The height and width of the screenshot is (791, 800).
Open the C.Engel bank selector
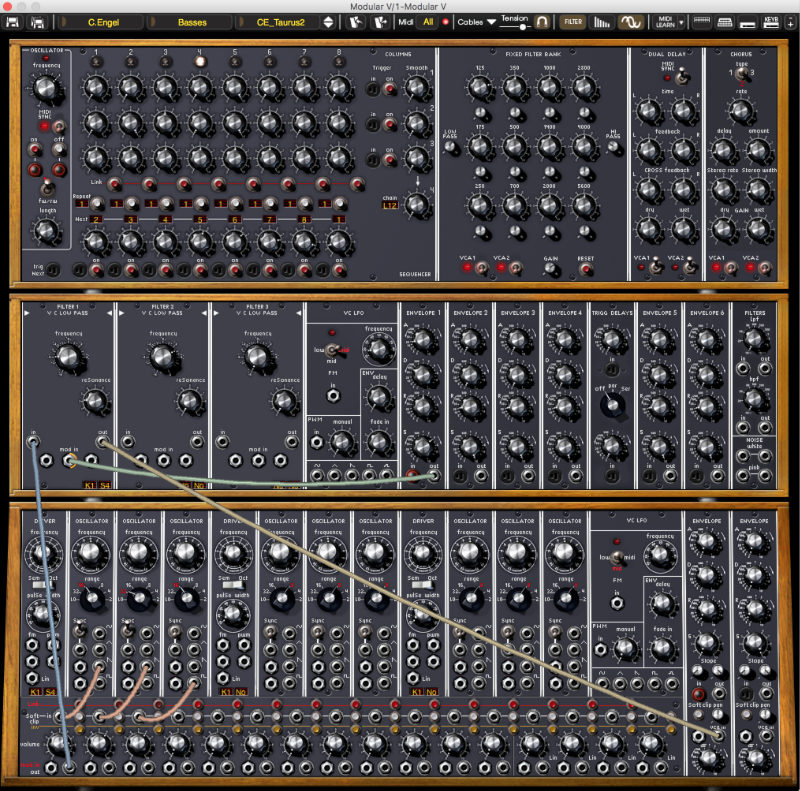[103, 22]
